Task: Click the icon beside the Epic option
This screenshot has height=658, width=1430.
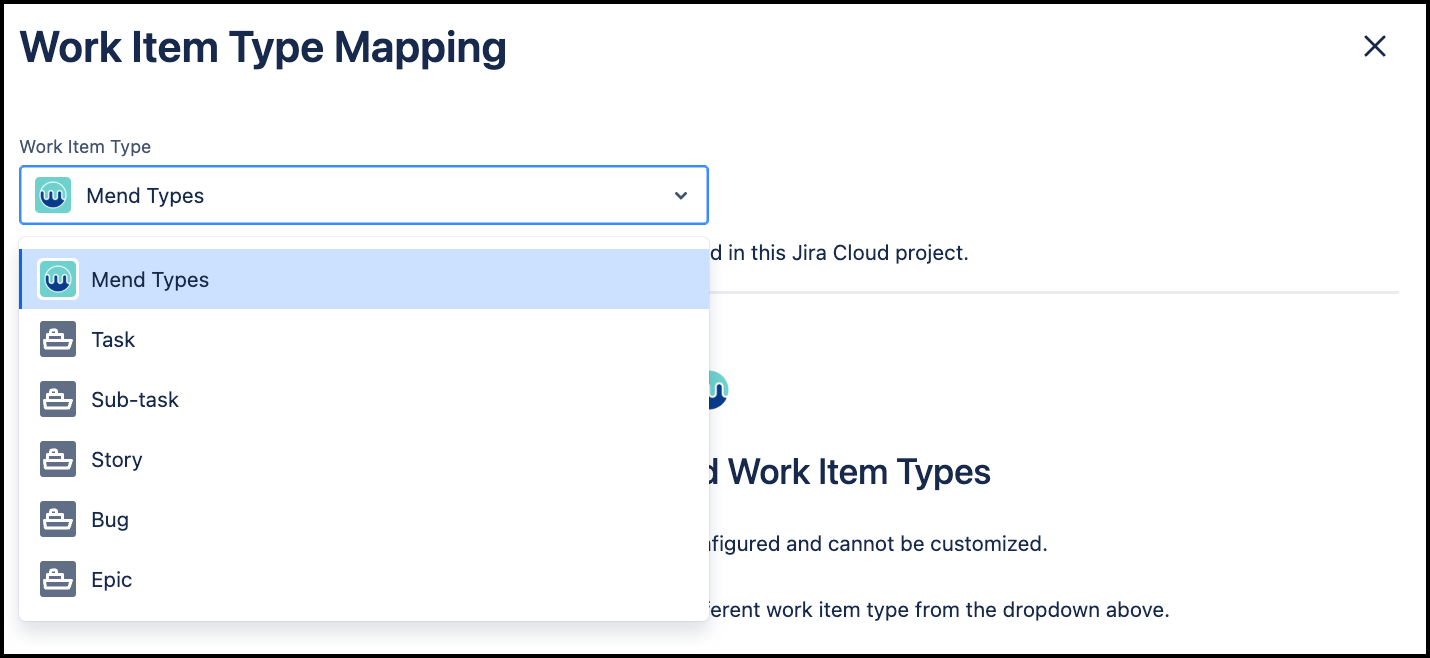Action: pos(58,580)
